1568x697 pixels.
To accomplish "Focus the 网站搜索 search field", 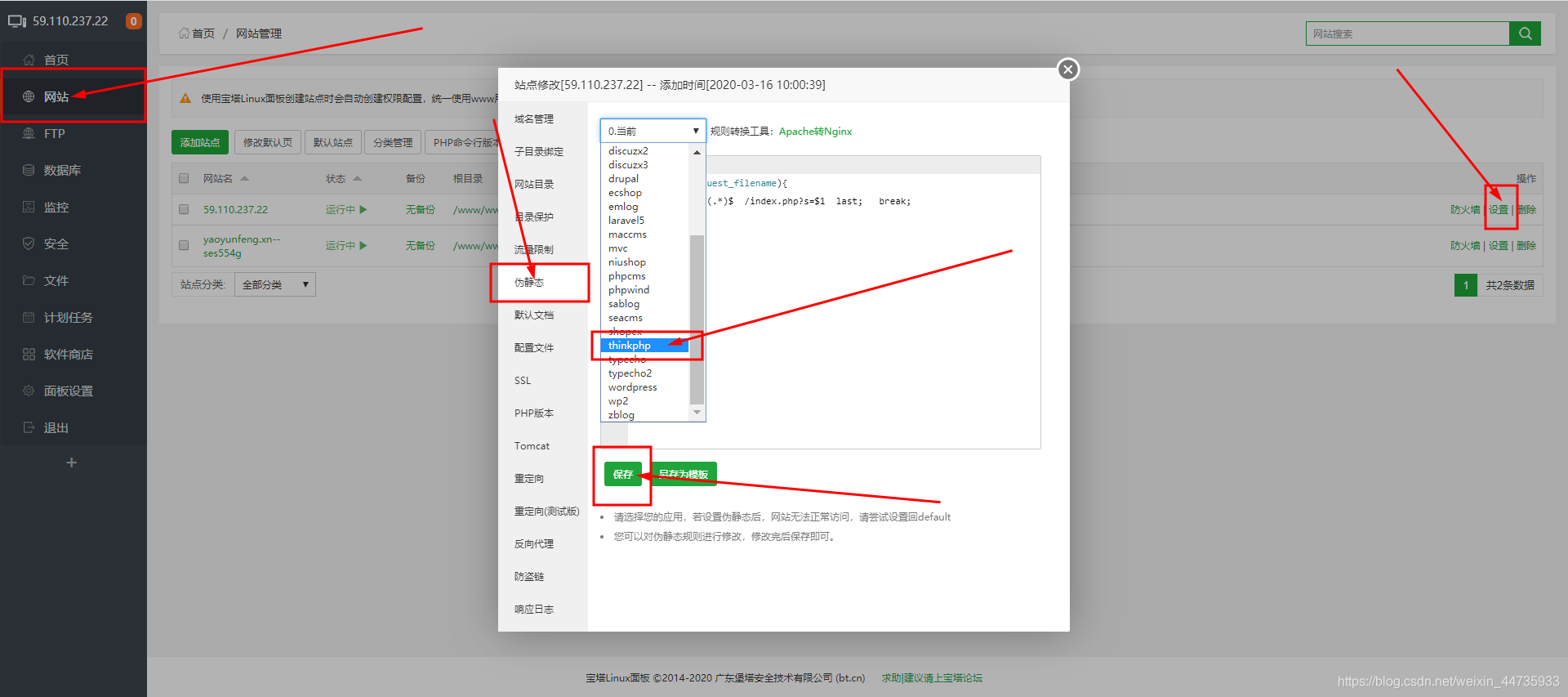I will pos(1407,34).
